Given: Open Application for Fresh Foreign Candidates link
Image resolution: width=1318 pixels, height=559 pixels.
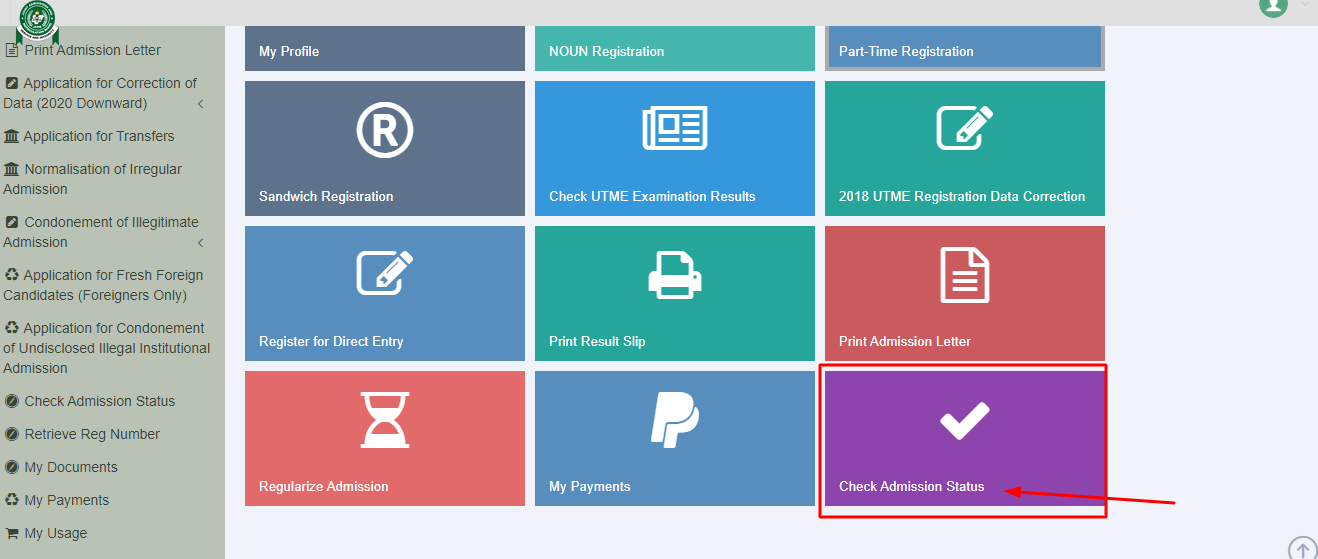Looking at the screenshot, I should point(103,285).
